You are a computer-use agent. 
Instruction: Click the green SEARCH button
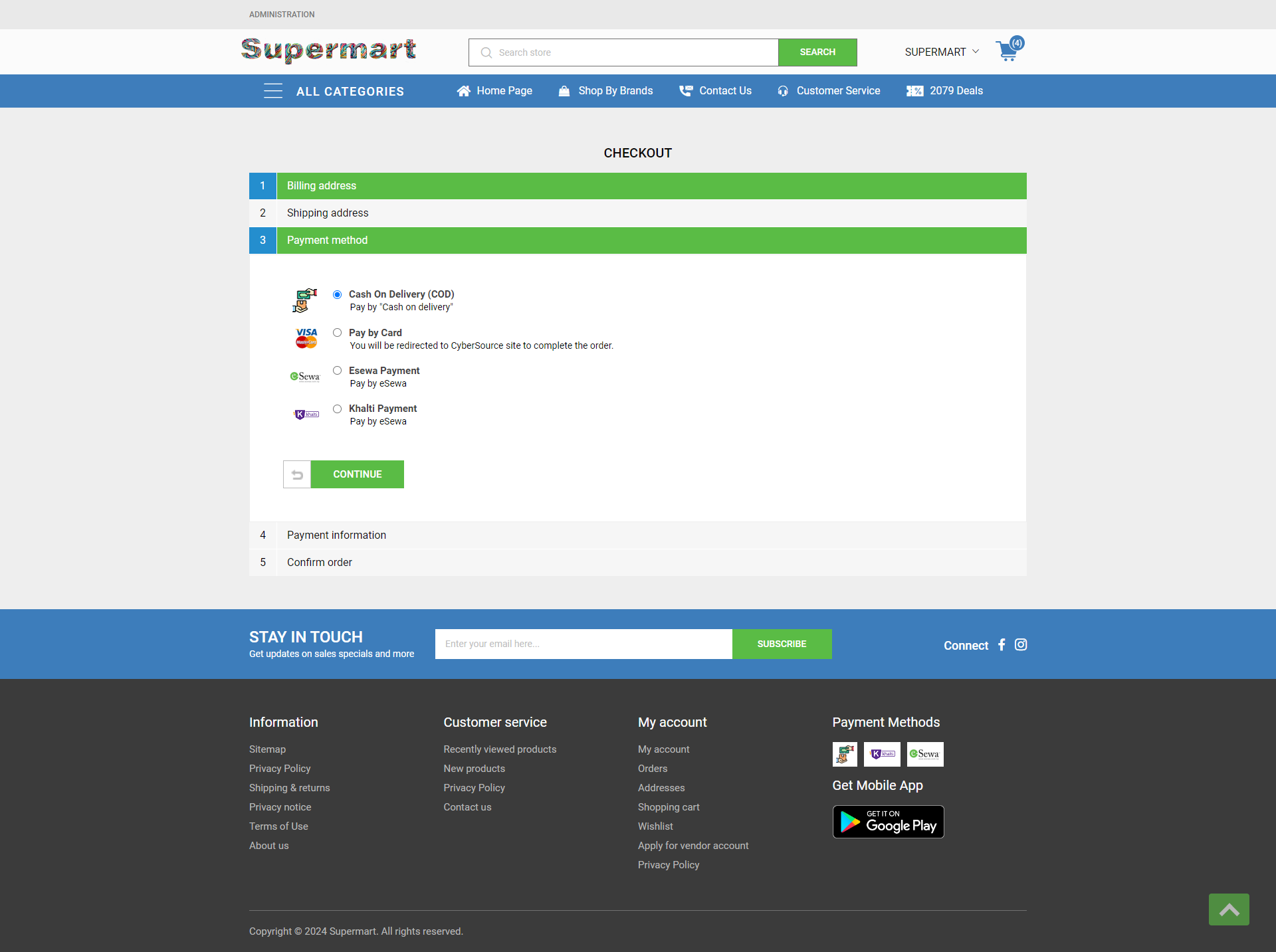(817, 52)
